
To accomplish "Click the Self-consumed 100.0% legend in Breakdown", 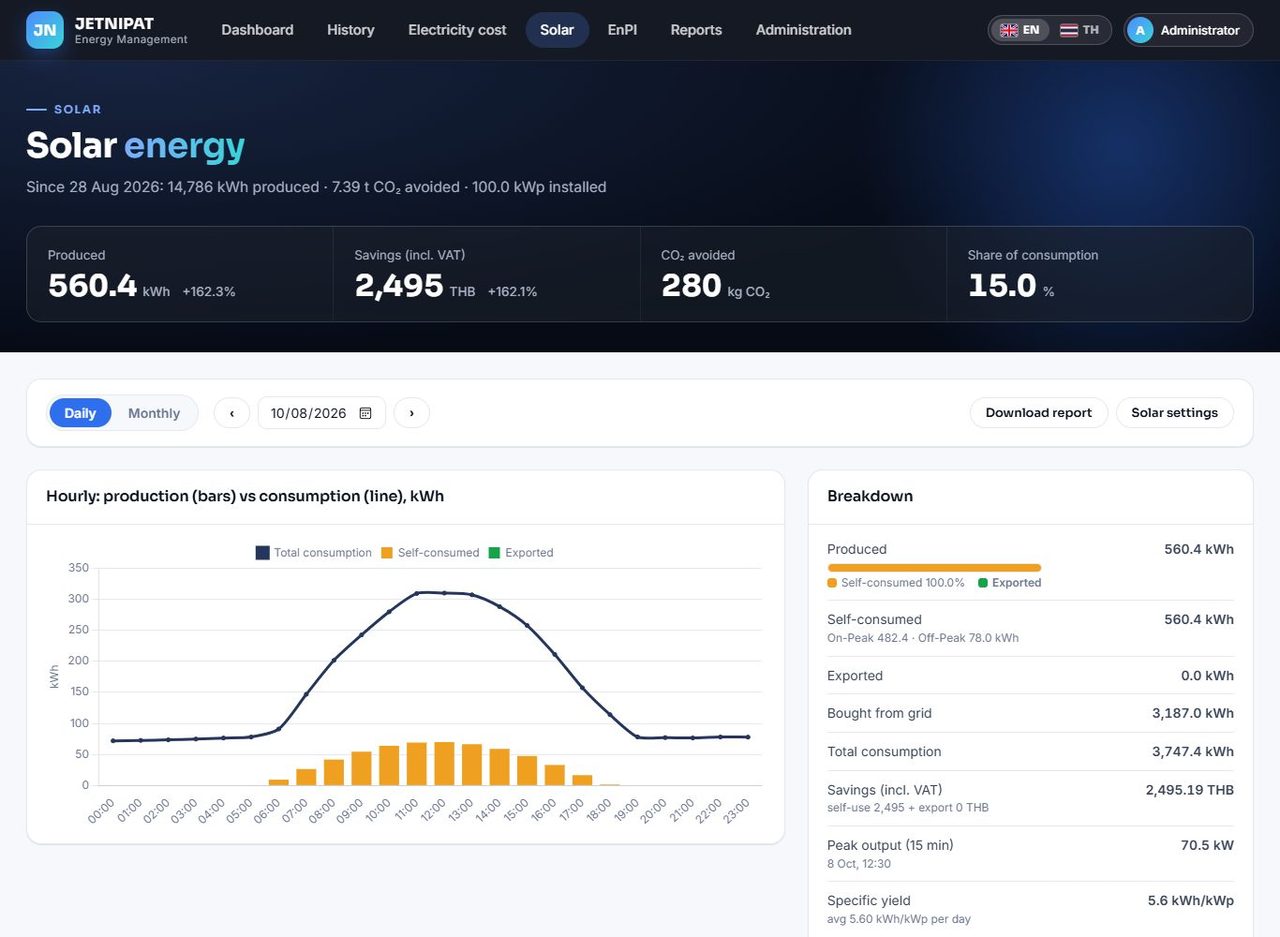I will [x=896, y=583].
